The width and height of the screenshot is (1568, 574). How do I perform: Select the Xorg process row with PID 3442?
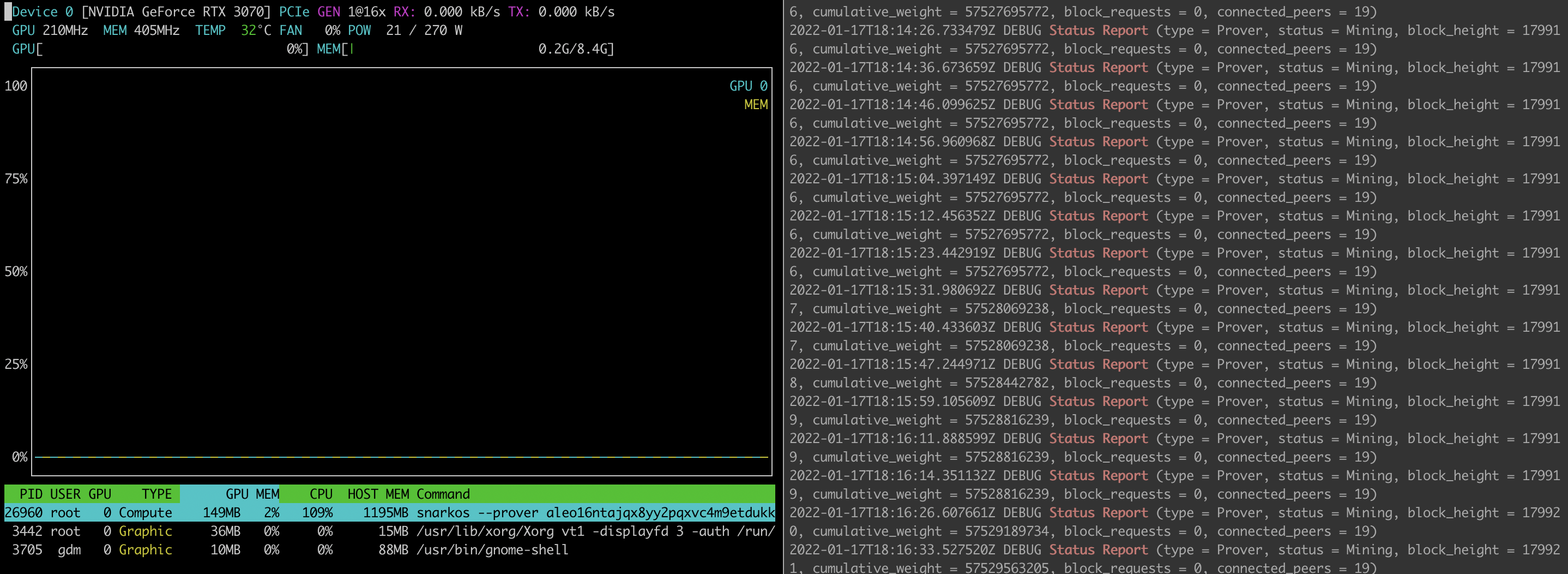pyautogui.click(x=390, y=531)
